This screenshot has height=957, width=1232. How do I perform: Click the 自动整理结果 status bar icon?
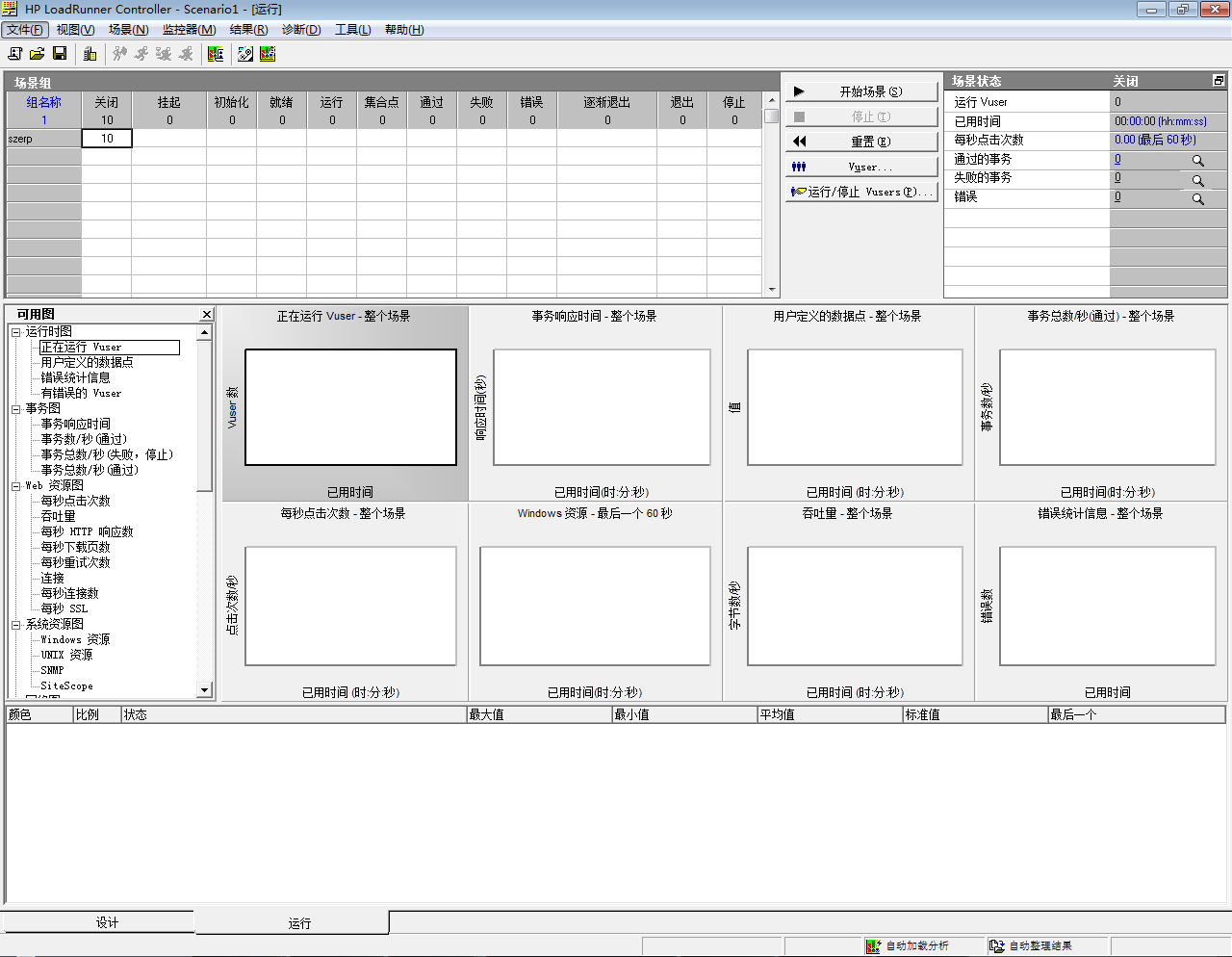[x=996, y=946]
